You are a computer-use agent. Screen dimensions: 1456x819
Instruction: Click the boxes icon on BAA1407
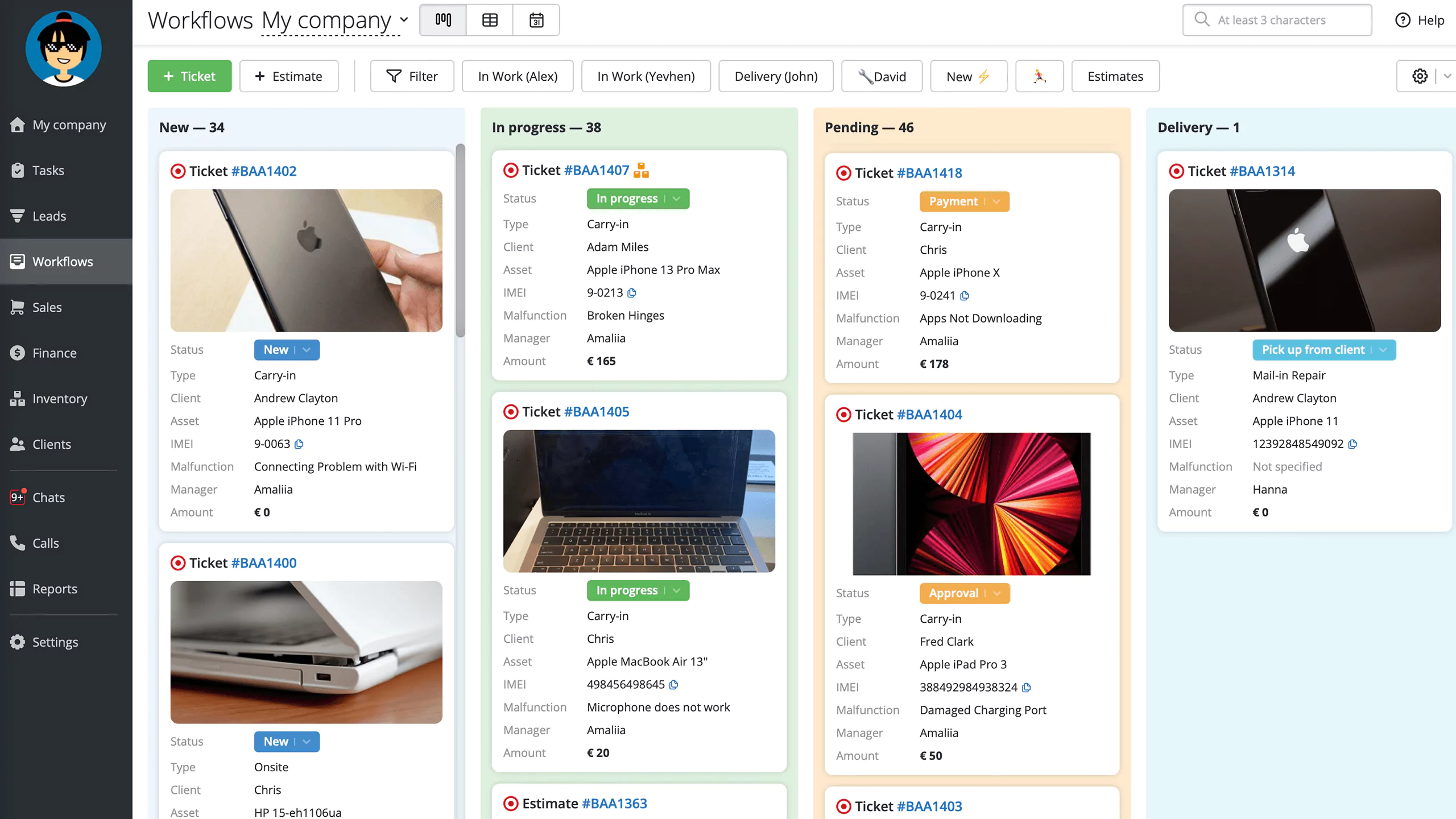pyautogui.click(x=642, y=170)
